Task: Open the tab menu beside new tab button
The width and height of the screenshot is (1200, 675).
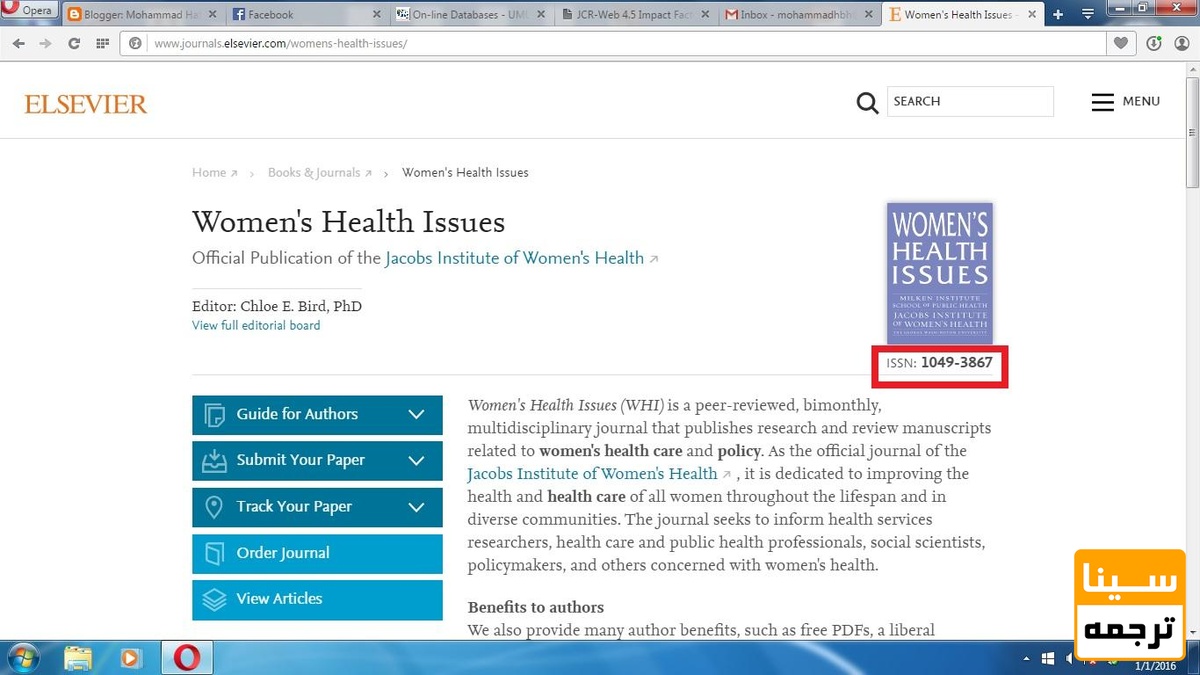Action: 1087,14
